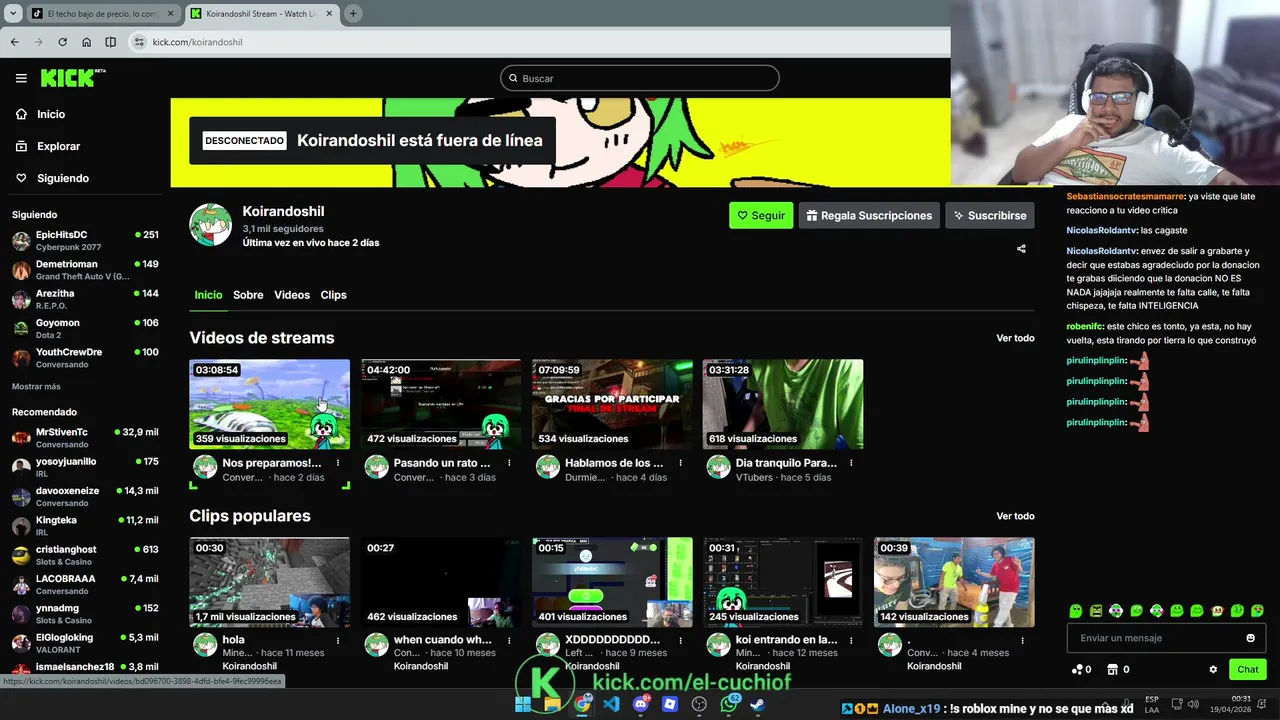
Task: Open emoji picker in message box
Action: click(1250, 638)
